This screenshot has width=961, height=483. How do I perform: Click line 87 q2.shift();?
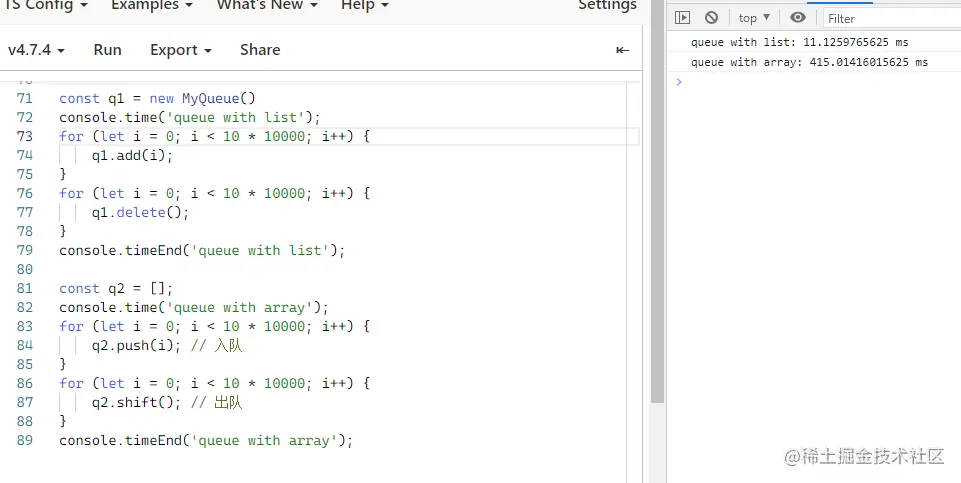click(x=137, y=402)
